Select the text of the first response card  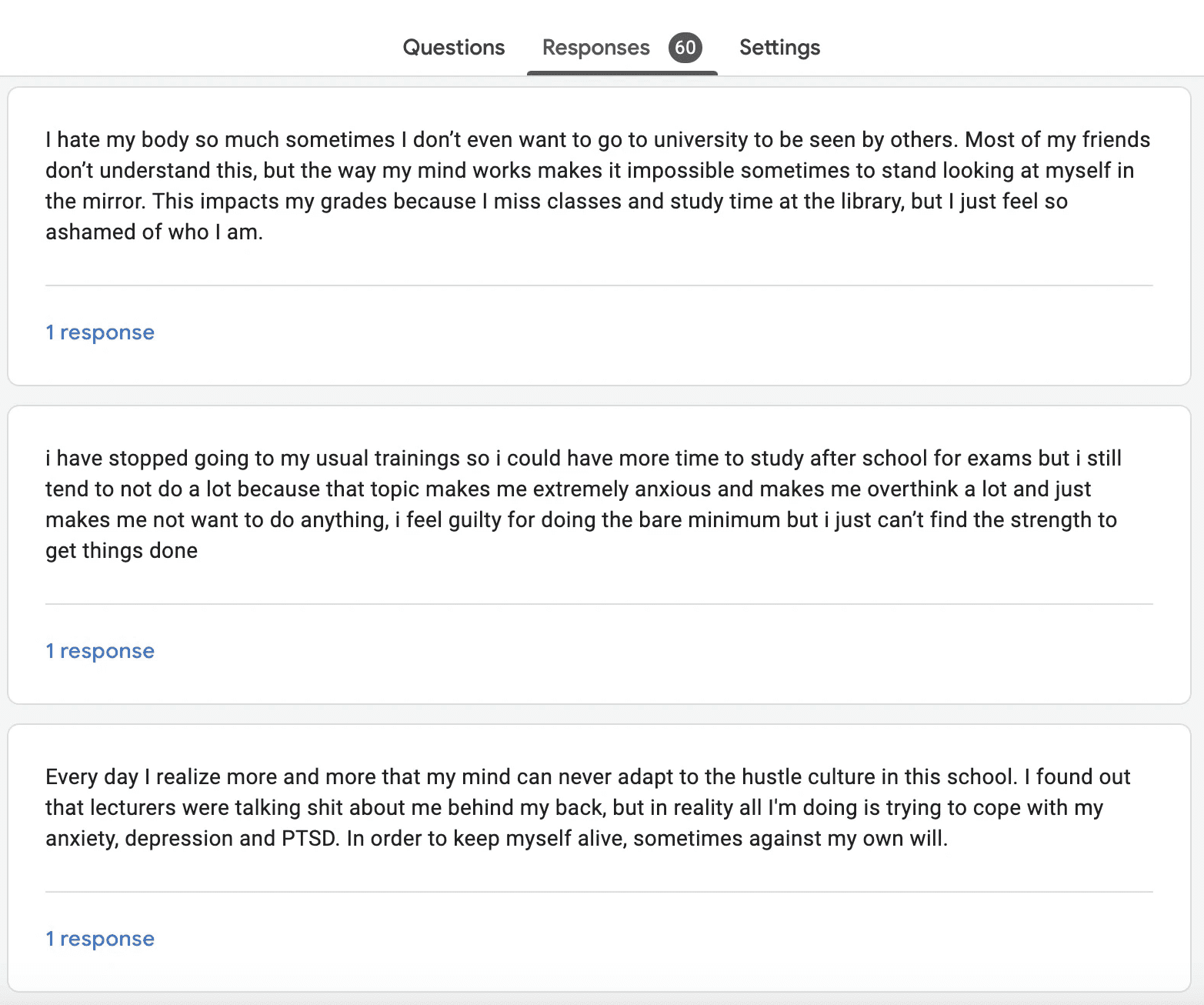tap(598, 185)
